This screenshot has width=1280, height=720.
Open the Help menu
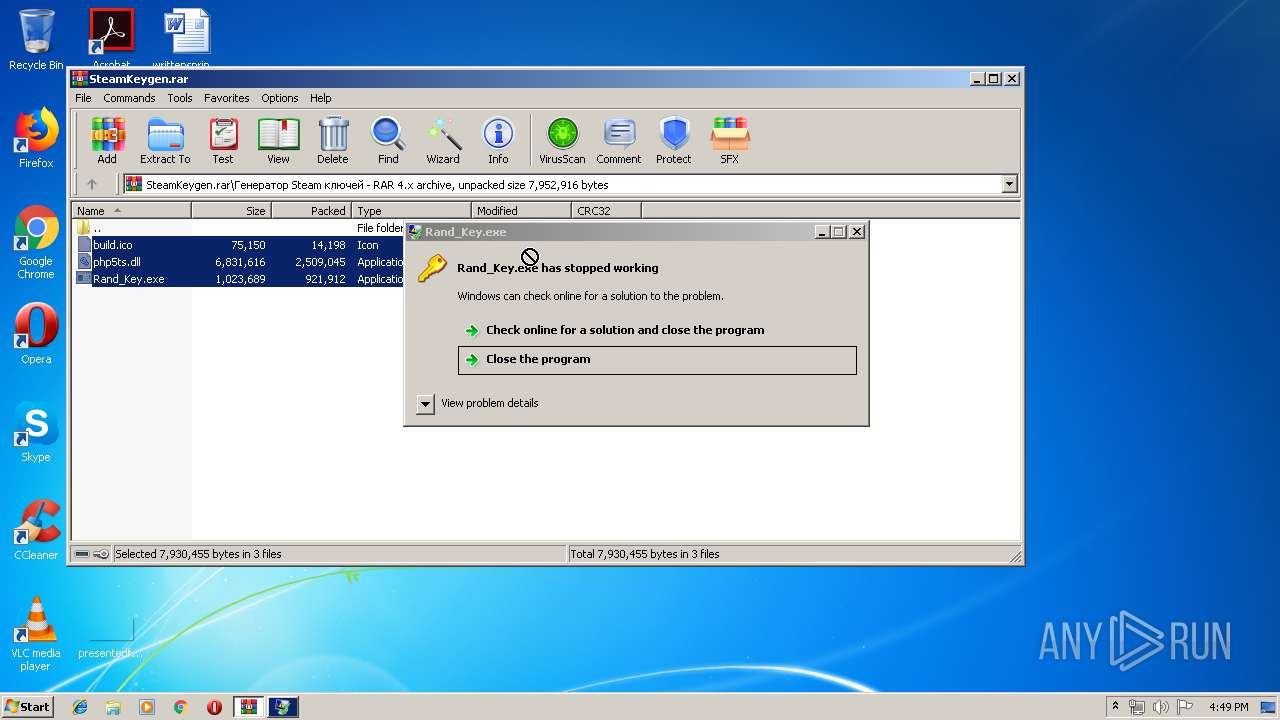[320, 98]
